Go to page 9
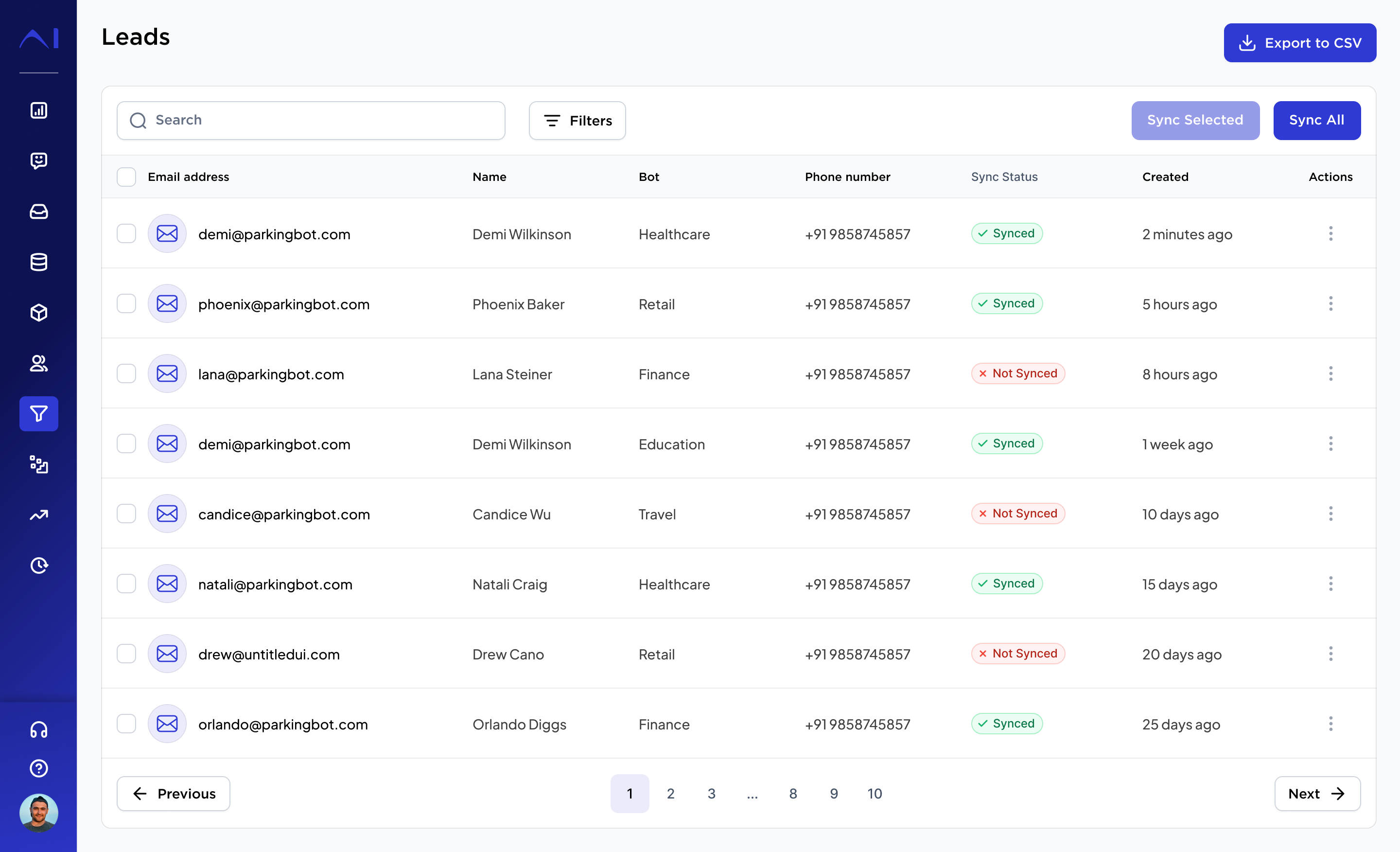 (834, 794)
